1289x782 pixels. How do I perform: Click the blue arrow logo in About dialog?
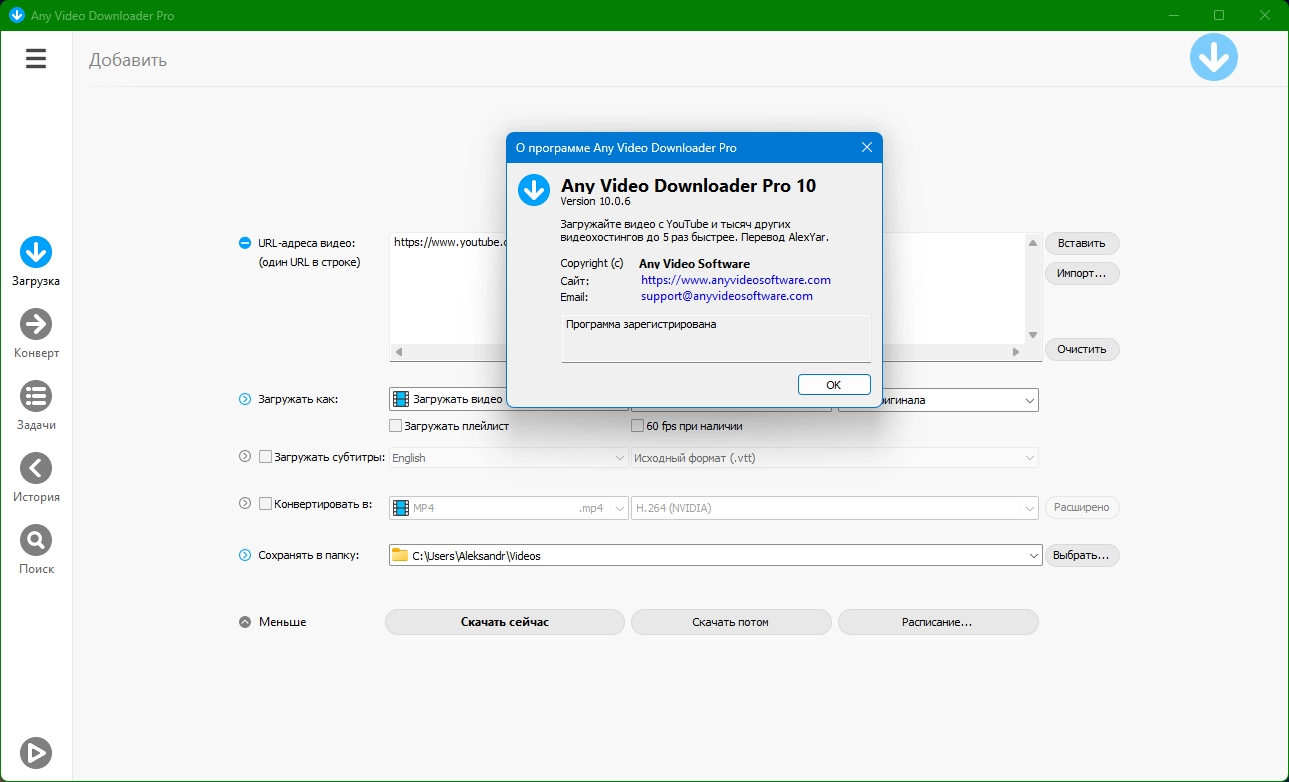(x=534, y=190)
